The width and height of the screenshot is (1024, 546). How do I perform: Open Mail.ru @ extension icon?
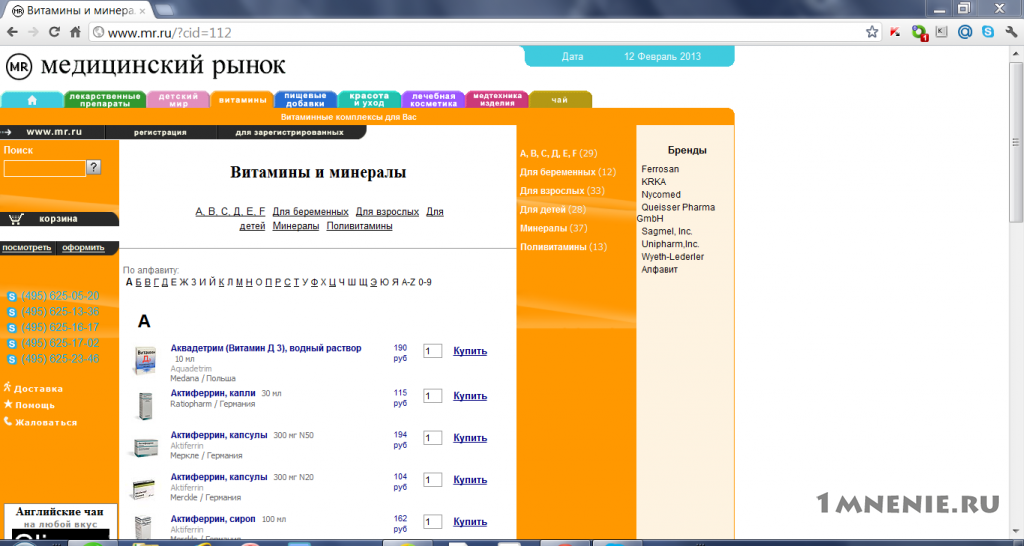965,31
